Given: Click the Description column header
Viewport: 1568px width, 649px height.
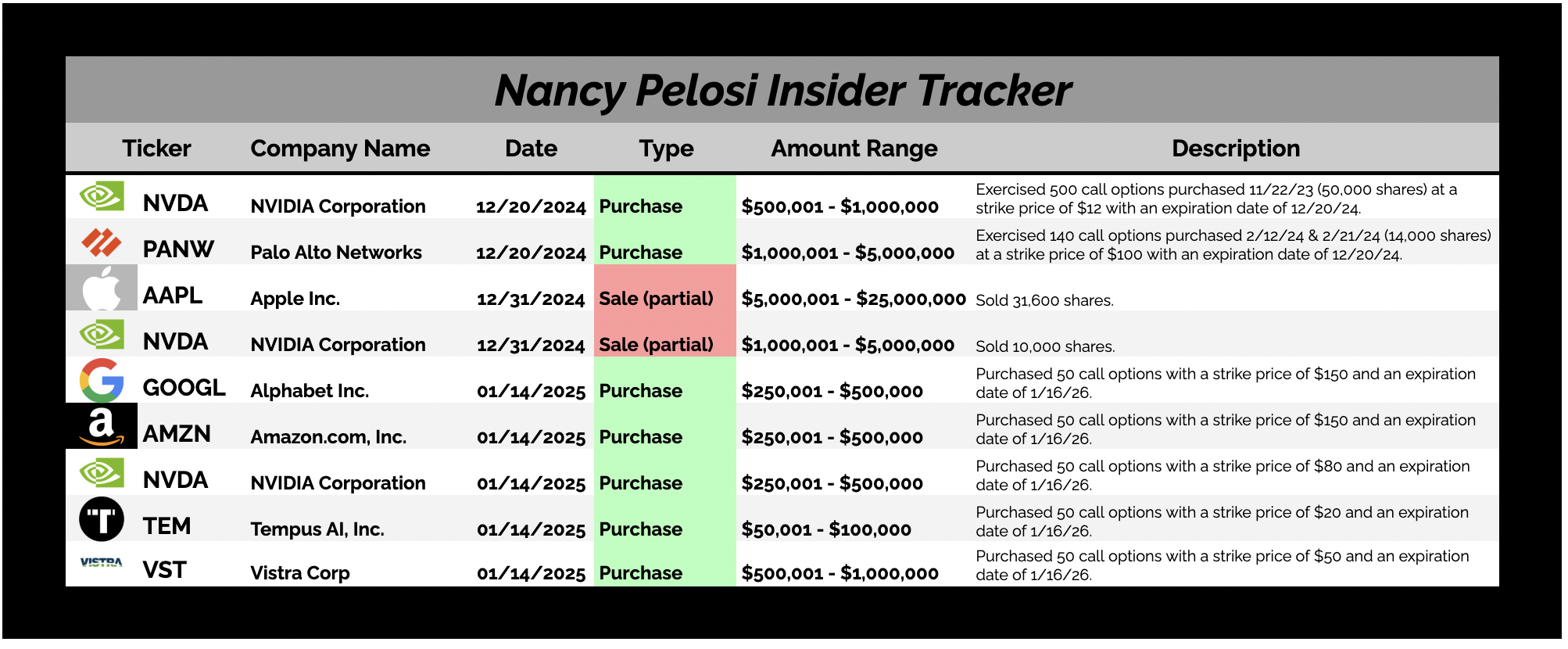Looking at the screenshot, I should tap(1235, 149).
